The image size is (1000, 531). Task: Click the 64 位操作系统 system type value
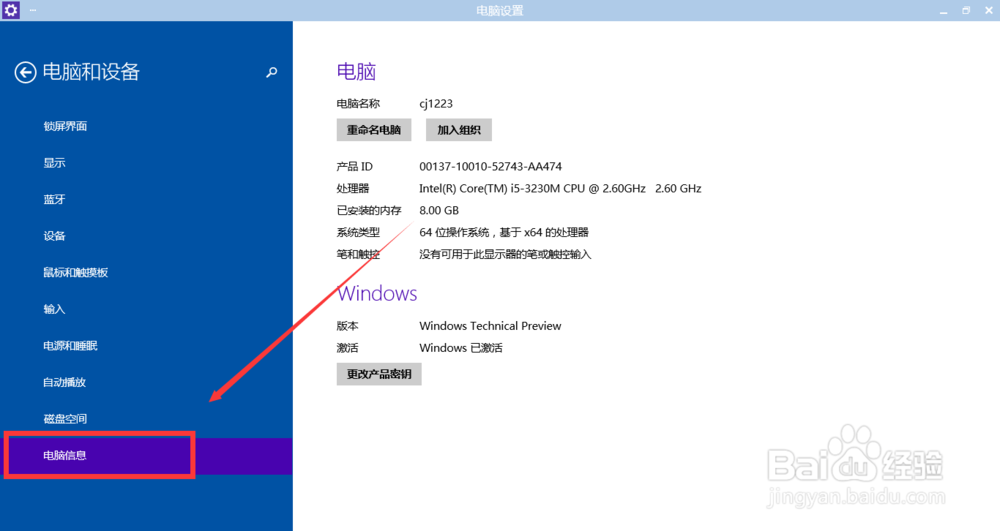click(504, 233)
